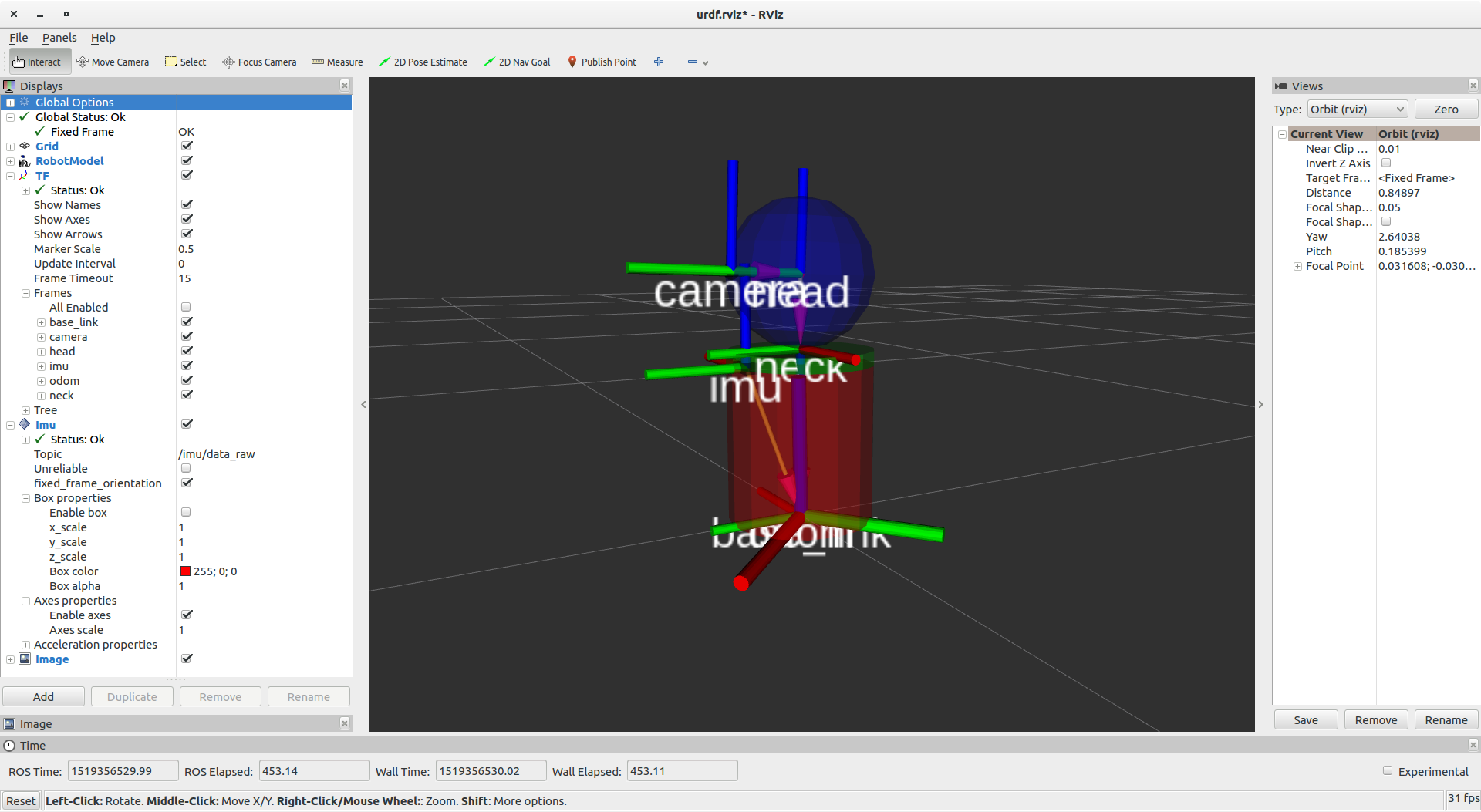The width and height of the screenshot is (1481, 812).
Task: Toggle the Grid display checkbox
Action: [187, 146]
